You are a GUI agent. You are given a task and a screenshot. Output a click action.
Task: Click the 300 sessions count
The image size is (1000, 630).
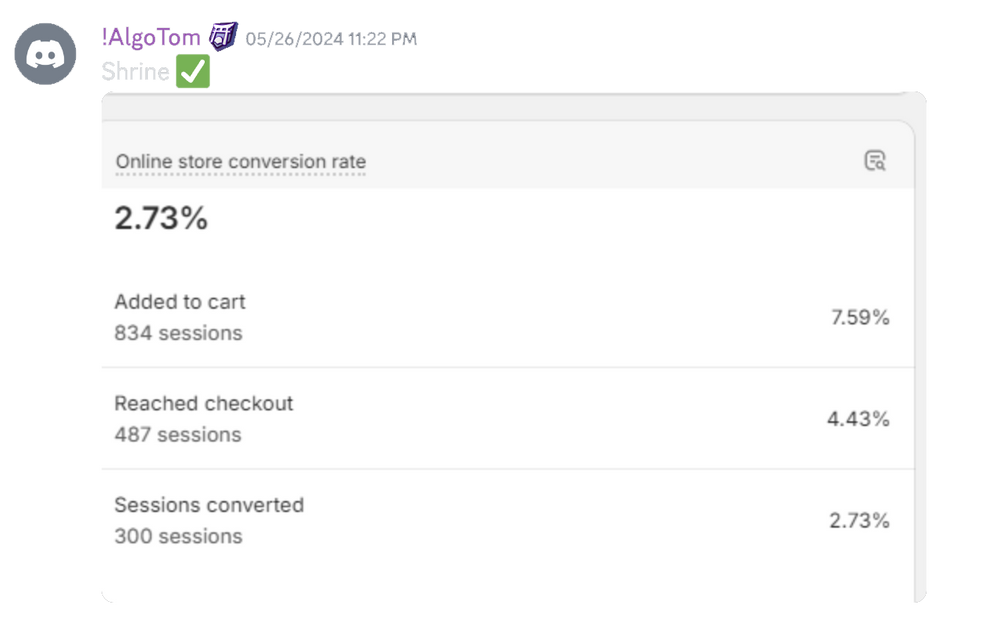[178, 536]
